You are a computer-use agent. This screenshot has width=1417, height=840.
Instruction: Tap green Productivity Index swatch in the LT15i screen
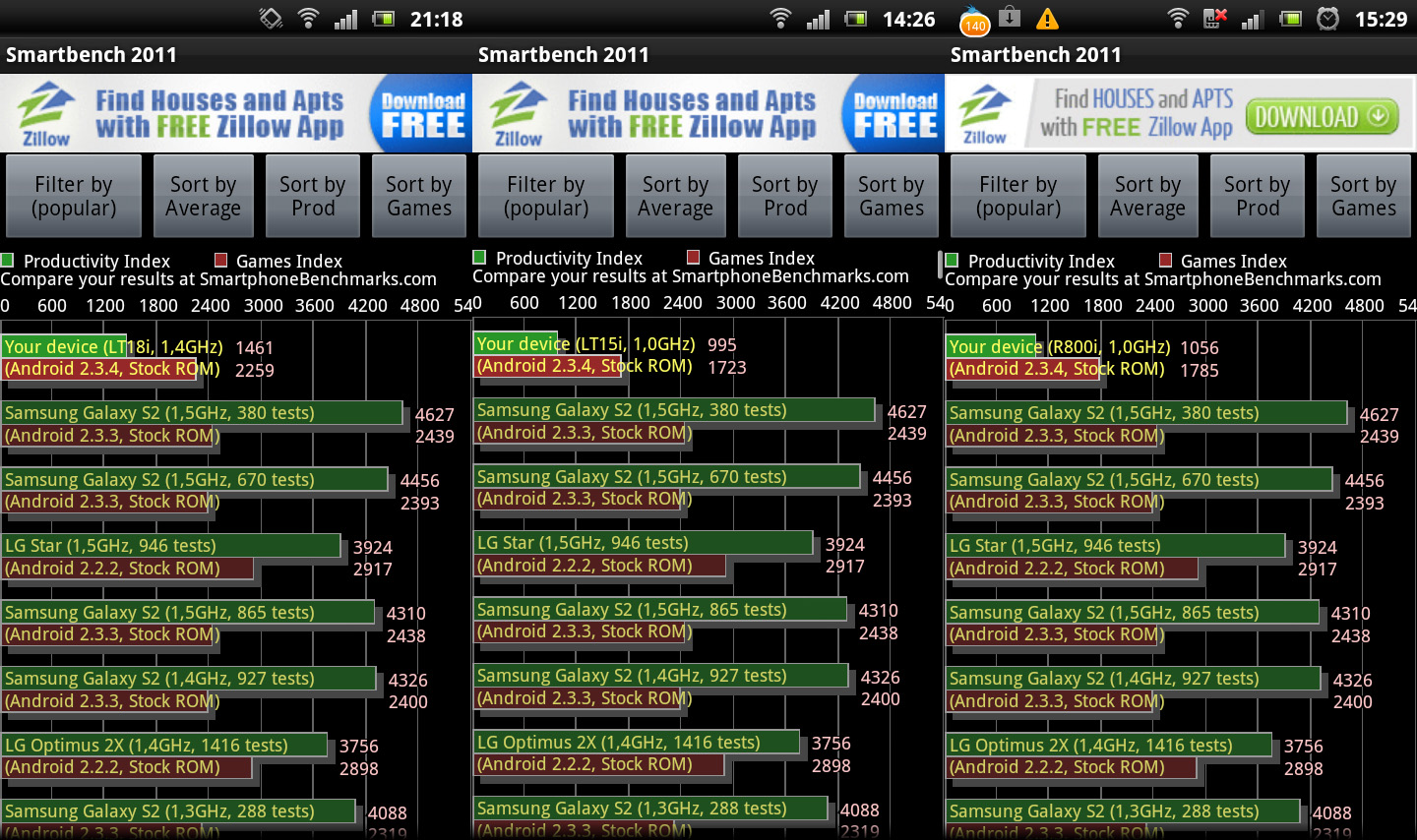pyautogui.click(x=479, y=258)
